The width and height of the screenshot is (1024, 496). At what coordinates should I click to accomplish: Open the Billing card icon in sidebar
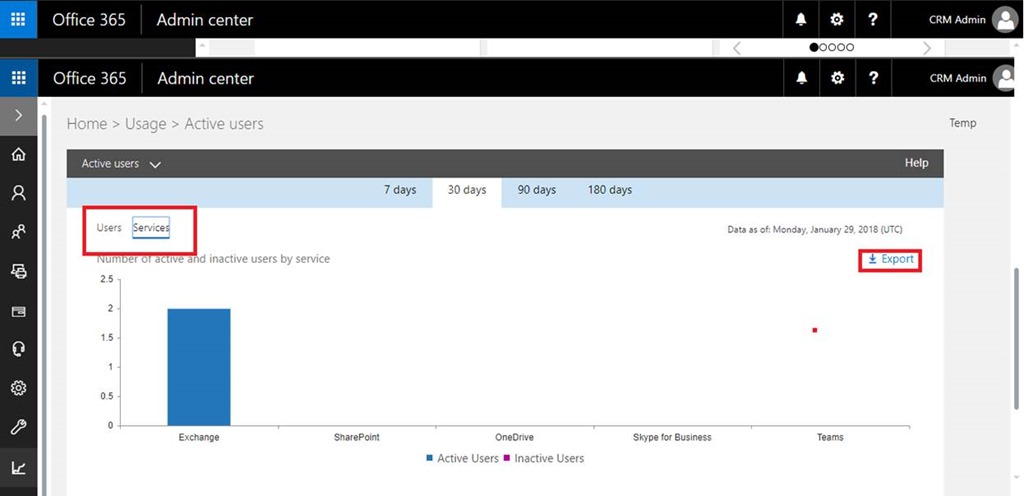coord(18,311)
